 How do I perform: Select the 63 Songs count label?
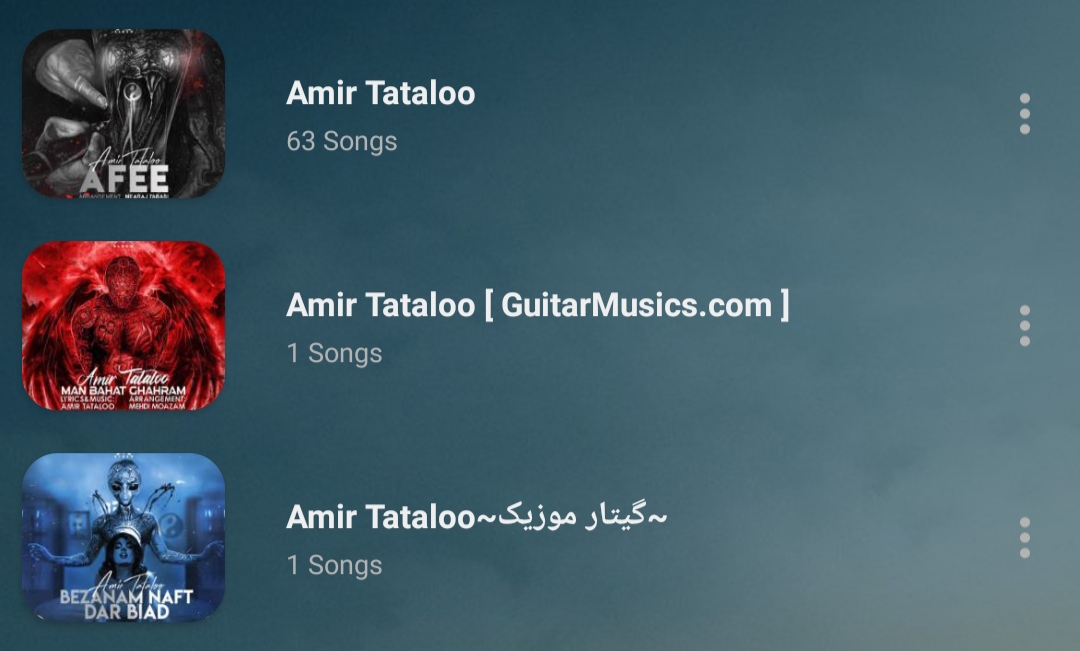342,141
